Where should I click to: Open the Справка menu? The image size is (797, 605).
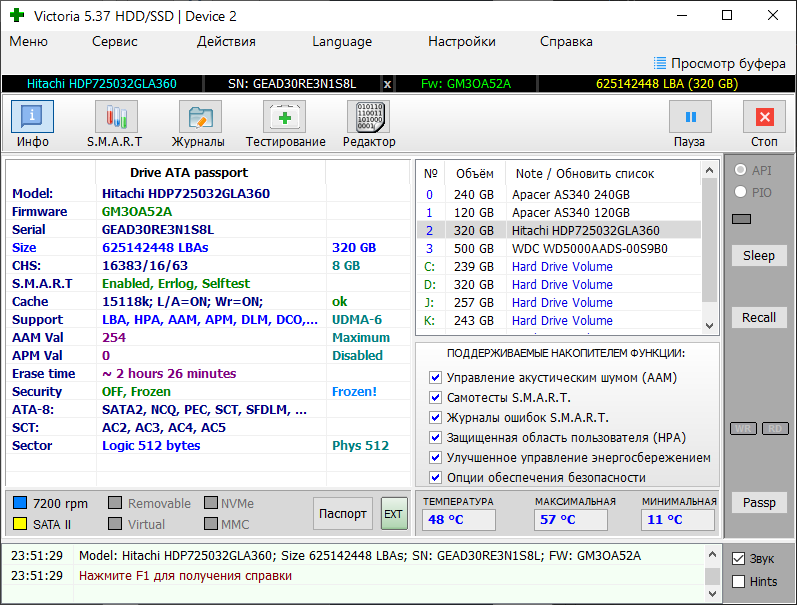[x=566, y=41]
